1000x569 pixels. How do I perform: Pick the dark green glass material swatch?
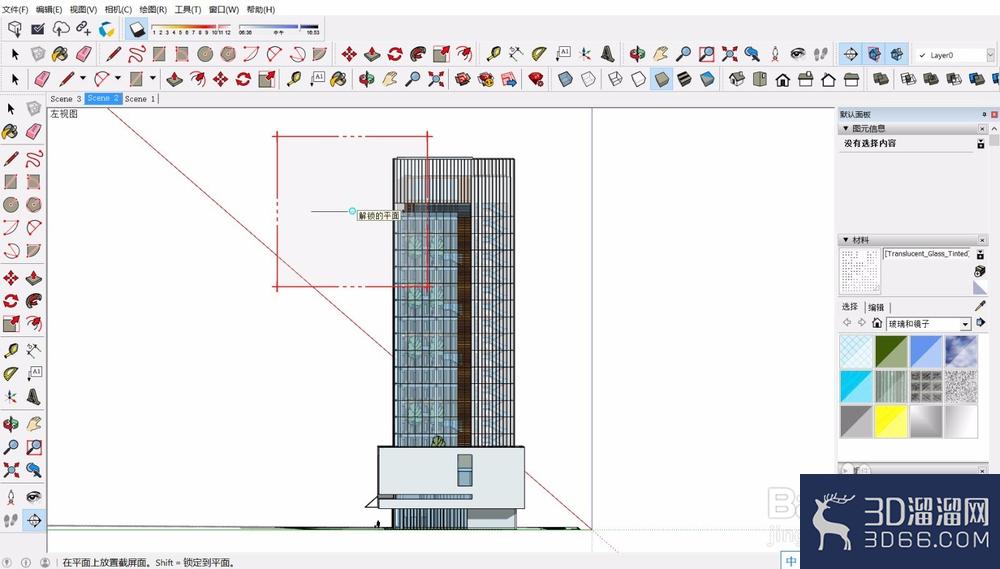[891, 351]
